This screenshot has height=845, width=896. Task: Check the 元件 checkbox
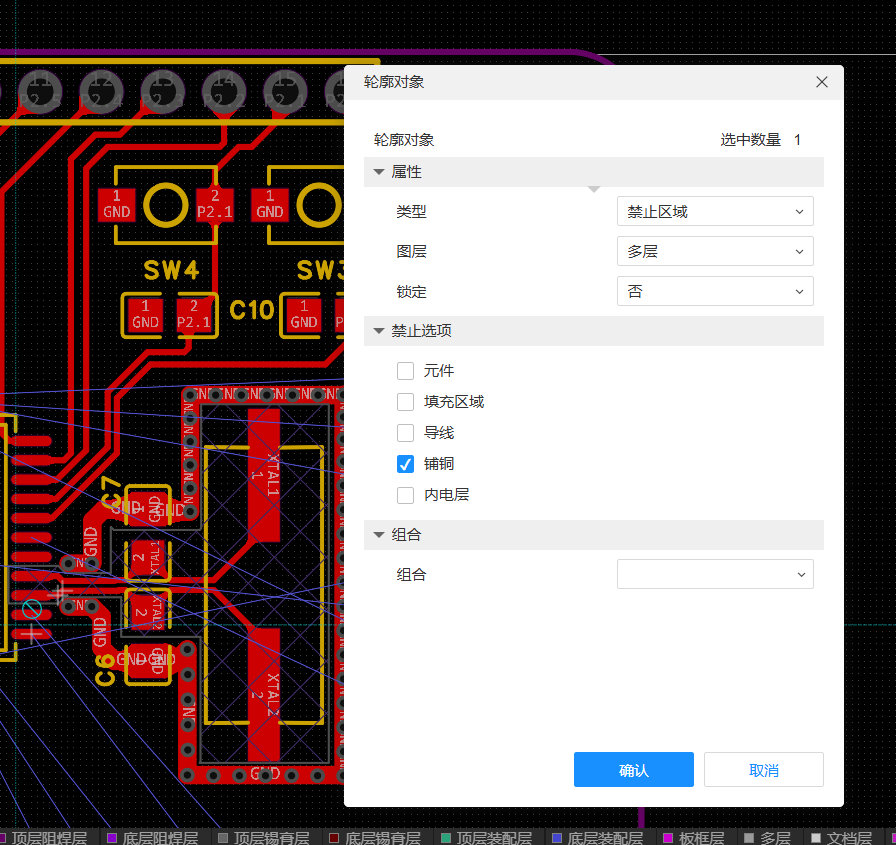coord(405,371)
